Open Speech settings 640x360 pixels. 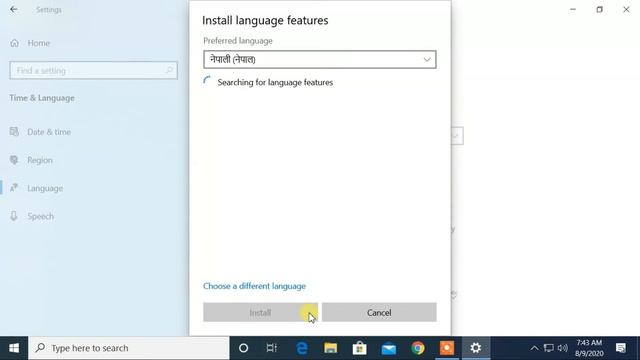(x=40, y=216)
